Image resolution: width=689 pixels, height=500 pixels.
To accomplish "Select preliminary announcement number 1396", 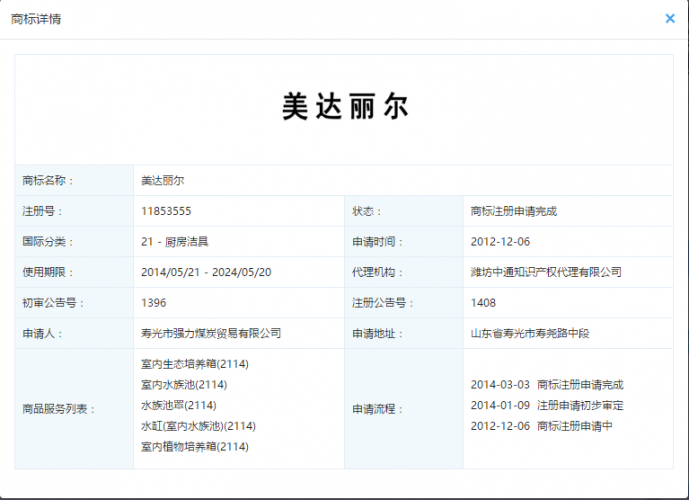I will coord(154,303).
